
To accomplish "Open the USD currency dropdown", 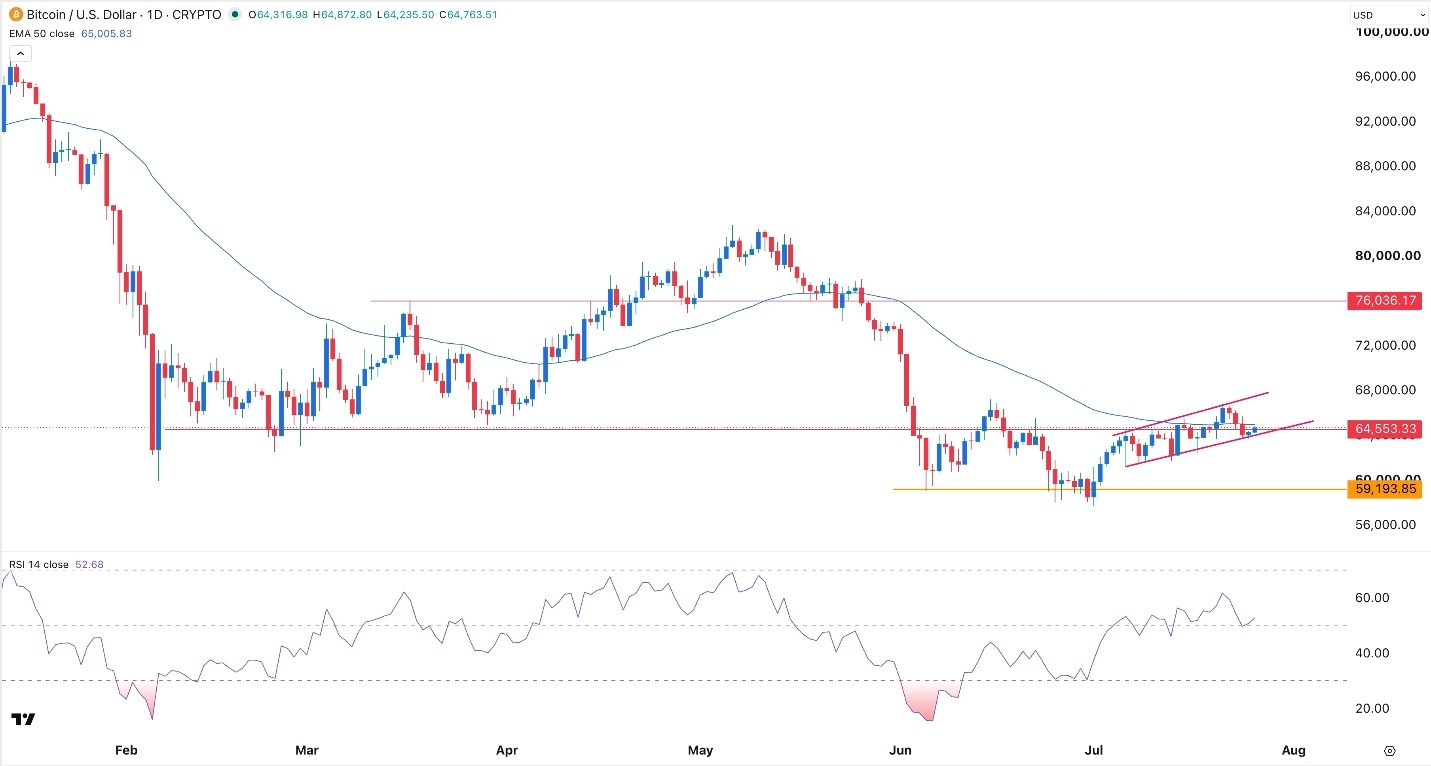I will (1389, 15).
